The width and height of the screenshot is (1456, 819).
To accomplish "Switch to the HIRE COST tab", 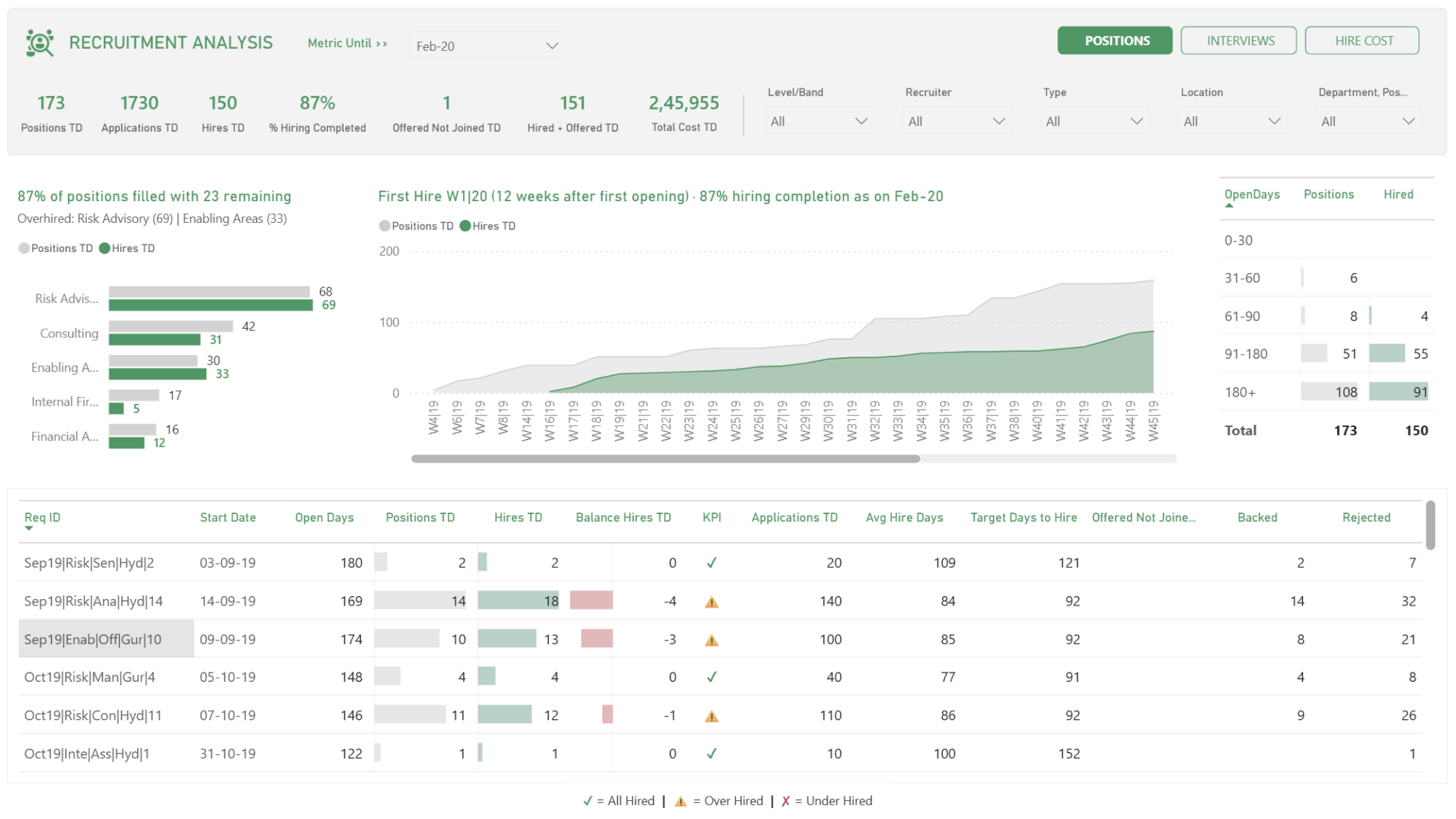I will point(1362,41).
